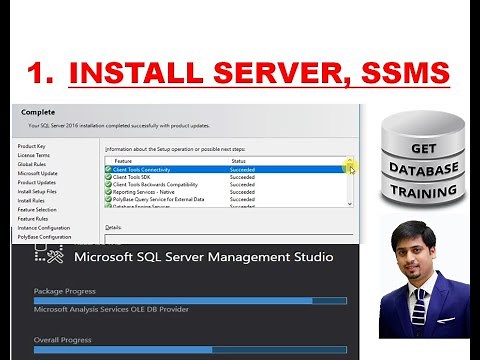Select the License Terms setup step

point(34,155)
